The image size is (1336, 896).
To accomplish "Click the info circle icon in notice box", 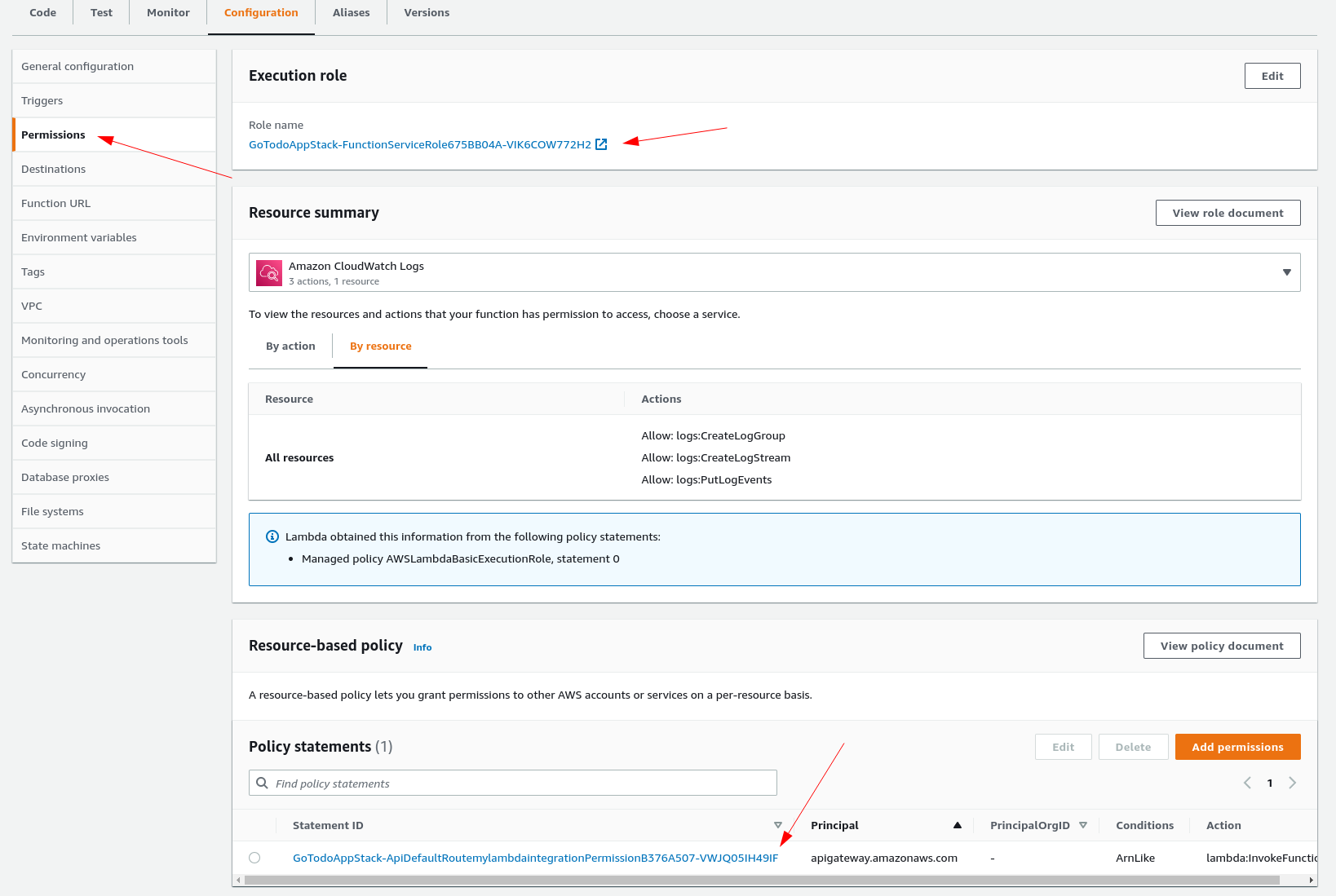I will [272, 536].
